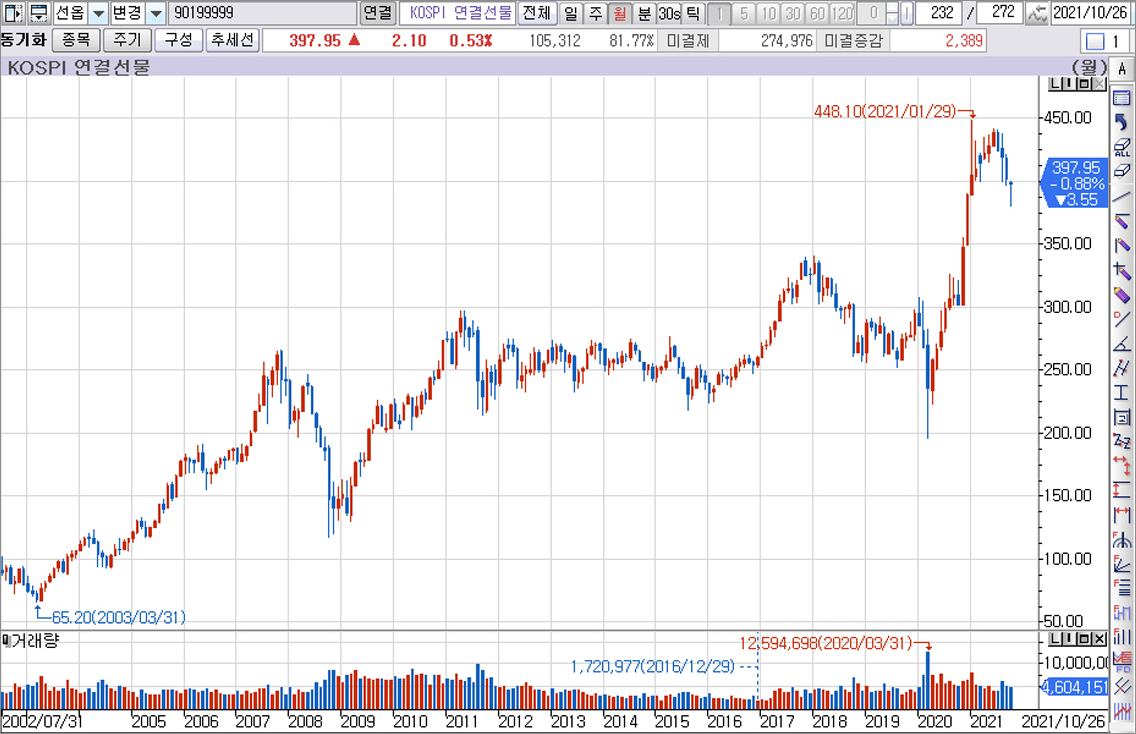Select the plain trend line tool
The width and height of the screenshot is (1136, 734).
tap(1122, 196)
